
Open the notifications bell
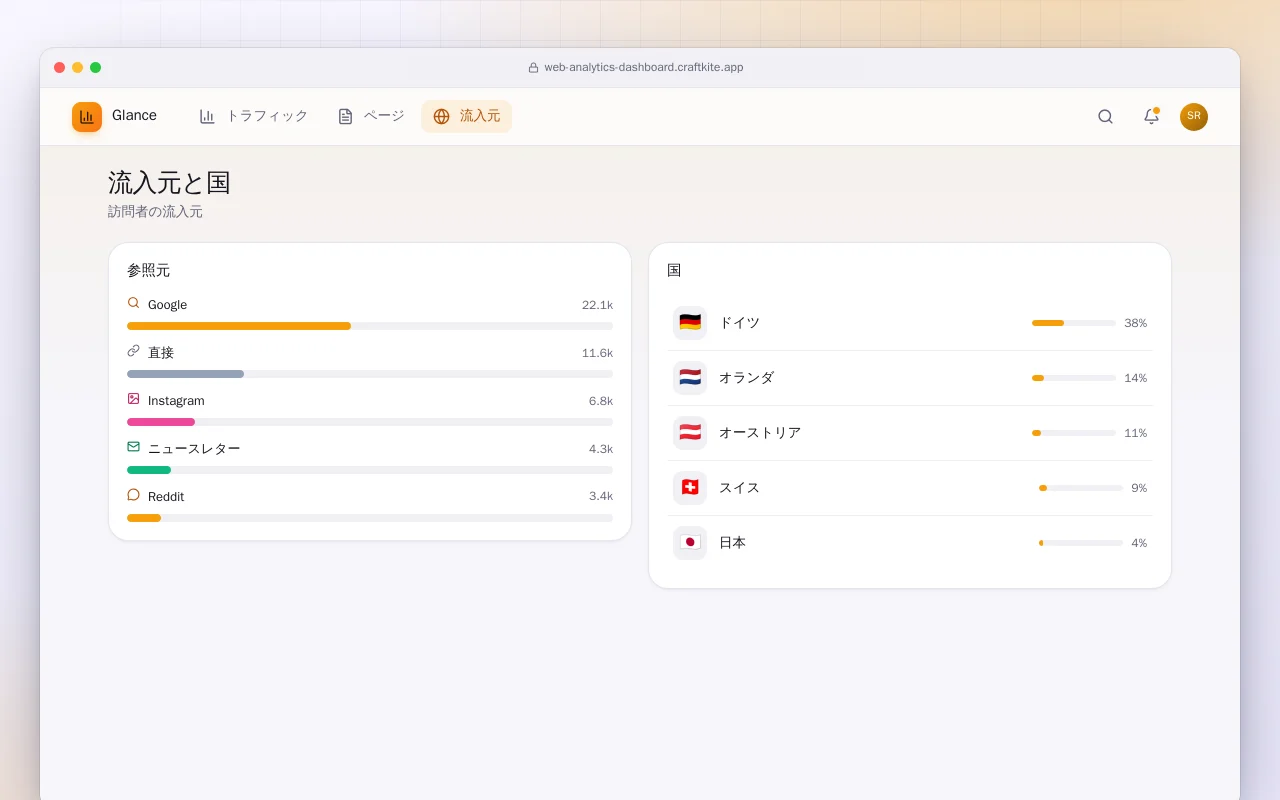1151,117
